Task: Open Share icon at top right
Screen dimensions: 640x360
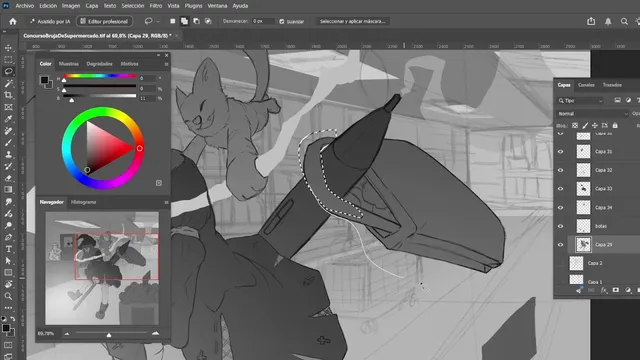Action: (591, 21)
